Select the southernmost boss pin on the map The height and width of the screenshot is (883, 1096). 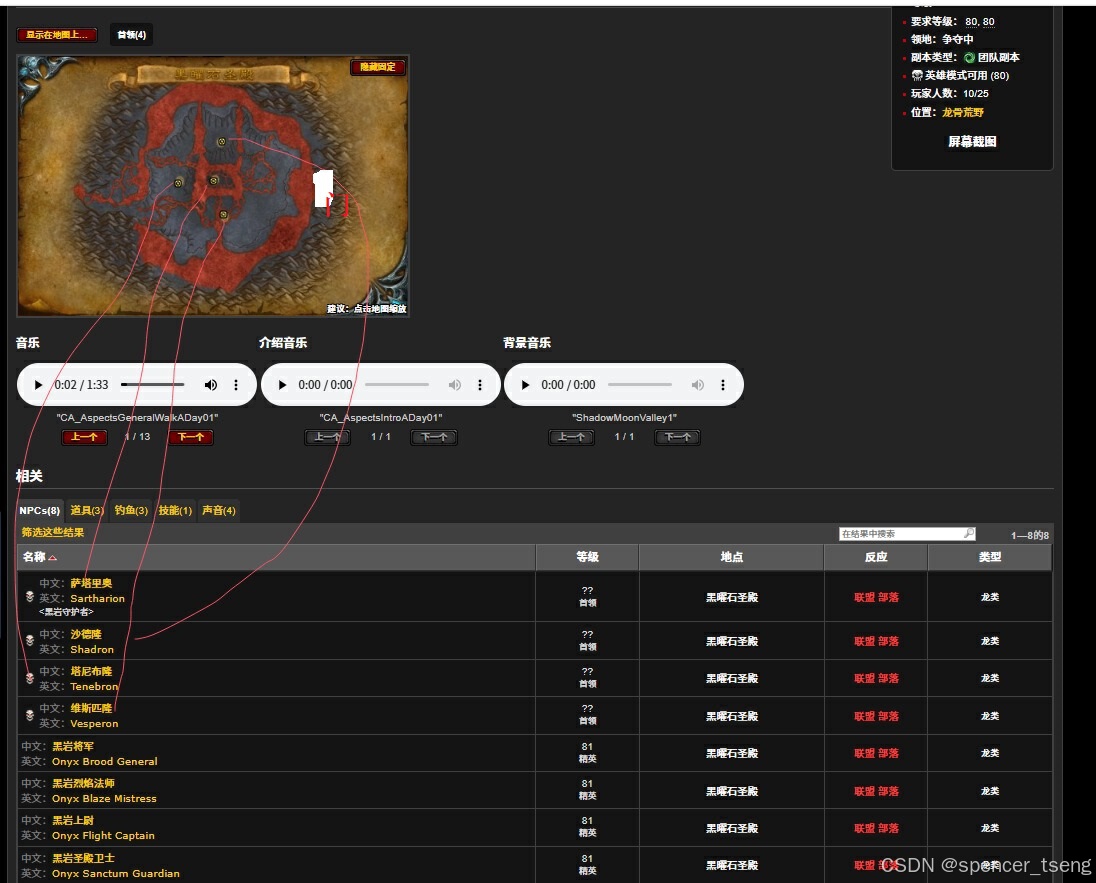pyautogui.click(x=224, y=215)
